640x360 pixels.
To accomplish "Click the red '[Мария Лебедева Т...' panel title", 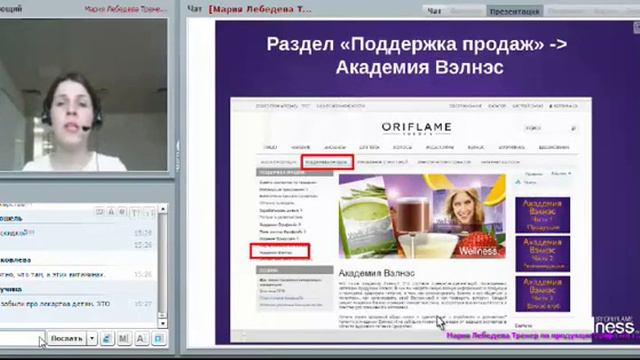I will click(x=260, y=9).
